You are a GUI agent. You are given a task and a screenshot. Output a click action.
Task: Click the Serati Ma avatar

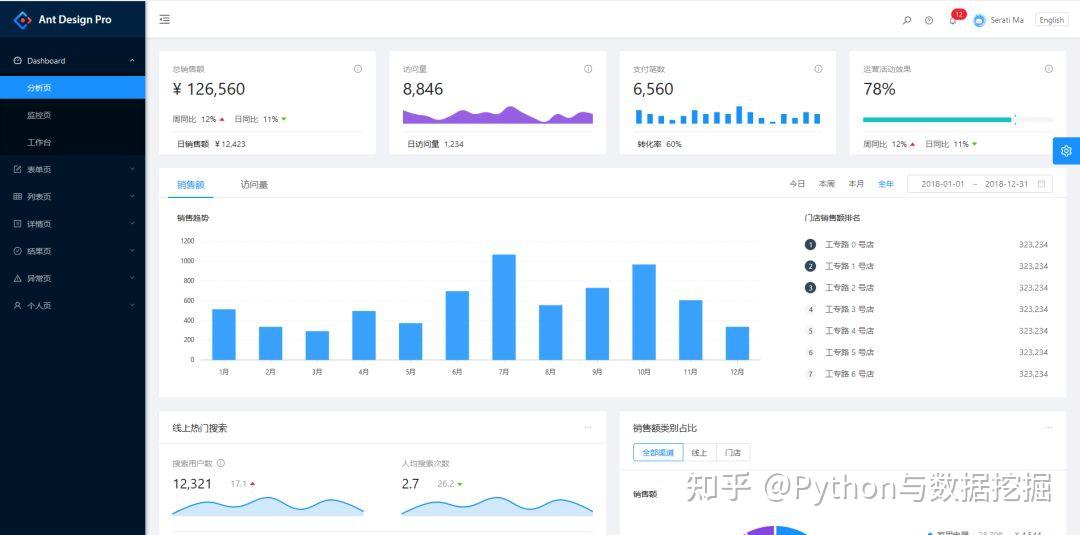(979, 20)
